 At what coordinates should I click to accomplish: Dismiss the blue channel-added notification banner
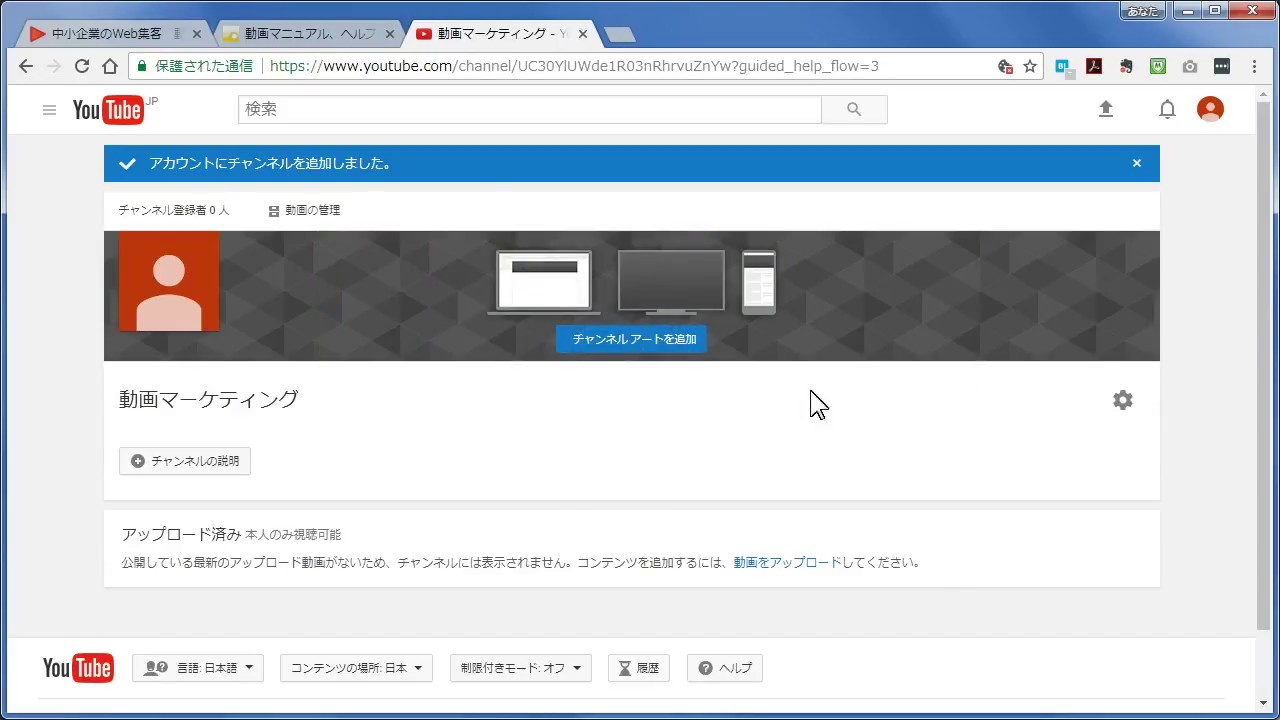click(1136, 163)
